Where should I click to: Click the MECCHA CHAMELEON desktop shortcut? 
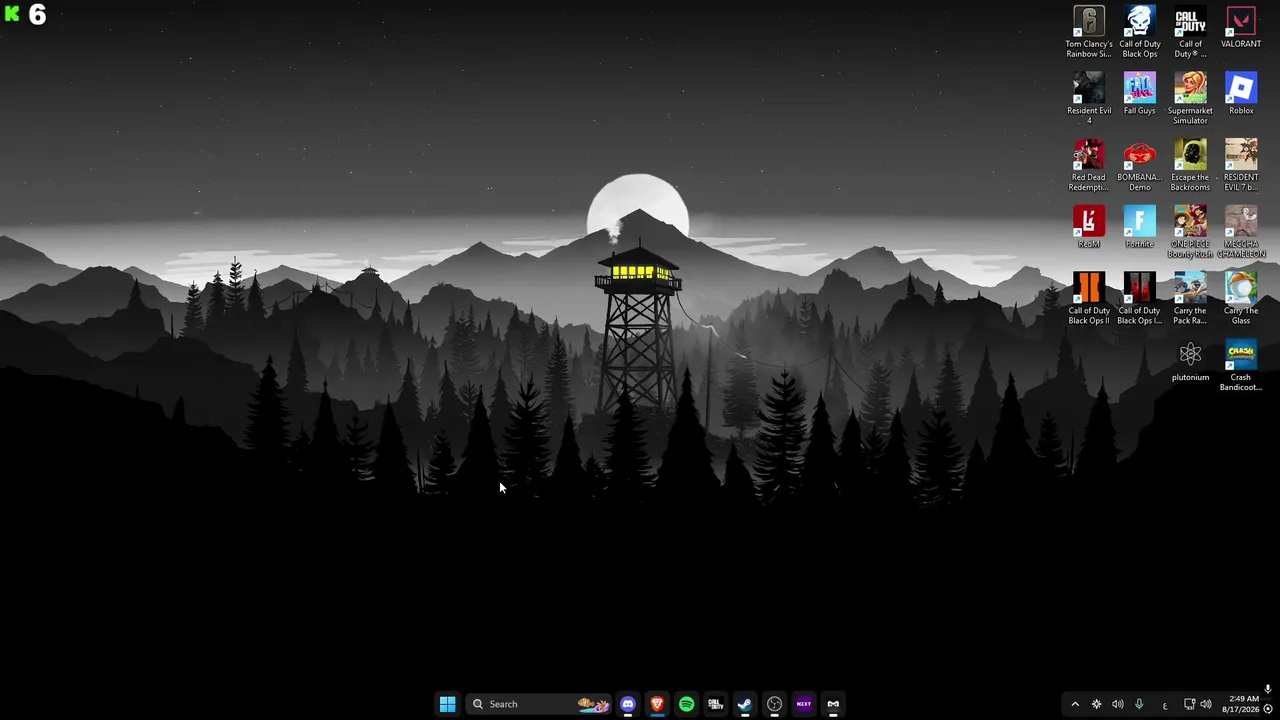click(1241, 232)
